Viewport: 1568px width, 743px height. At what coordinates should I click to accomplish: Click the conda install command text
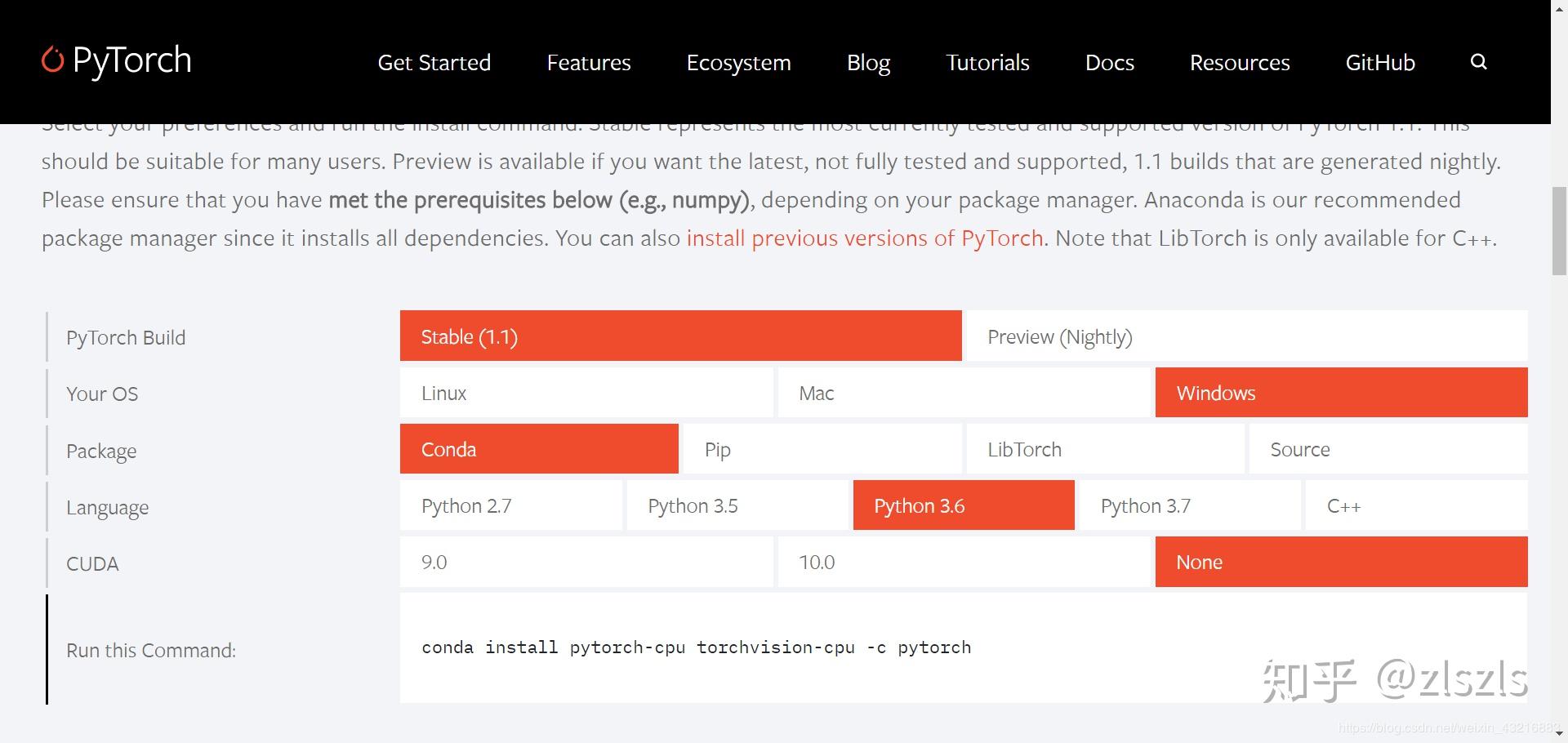pos(696,647)
